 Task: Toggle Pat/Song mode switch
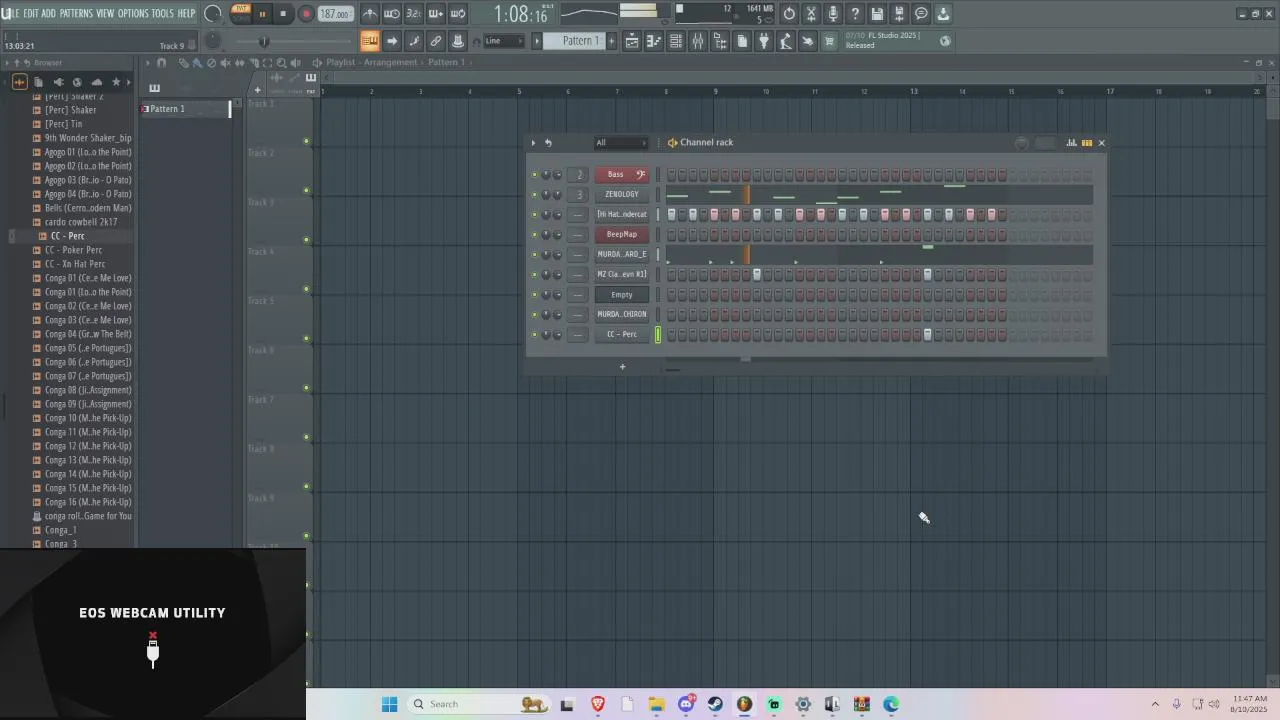pyautogui.click(x=241, y=13)
